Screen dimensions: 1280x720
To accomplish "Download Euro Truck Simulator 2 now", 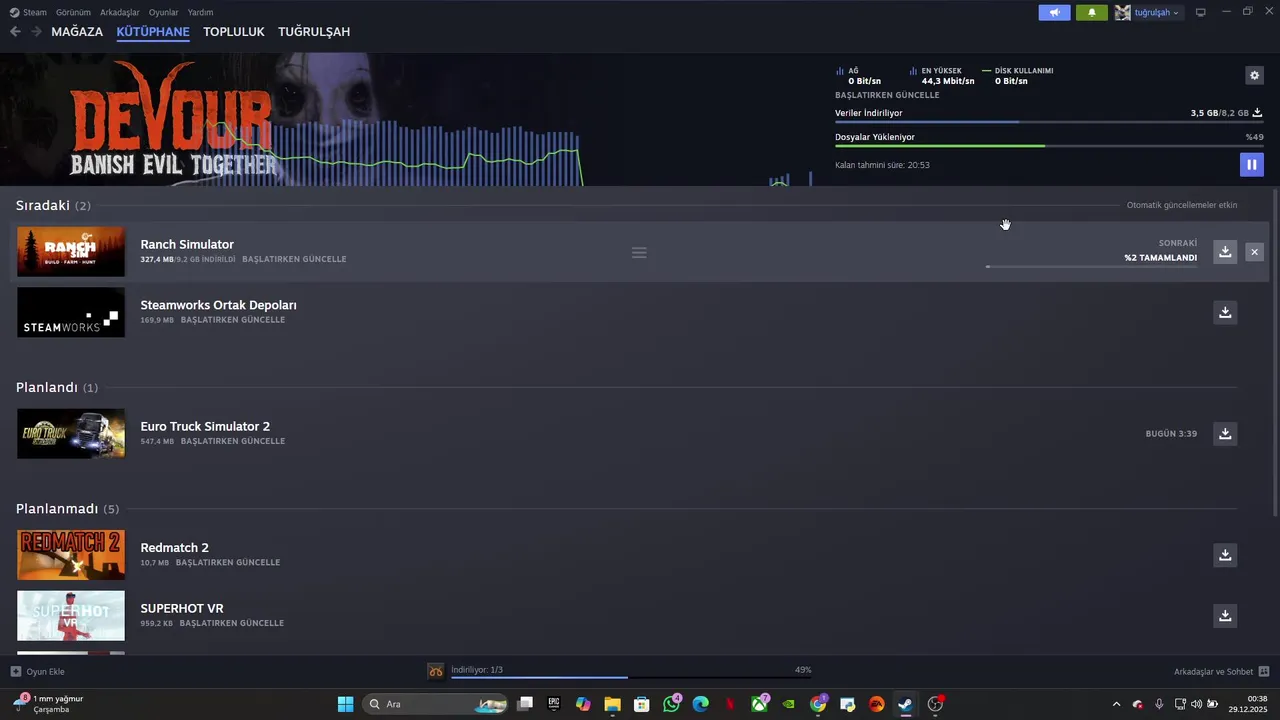I will [1225, 433].
